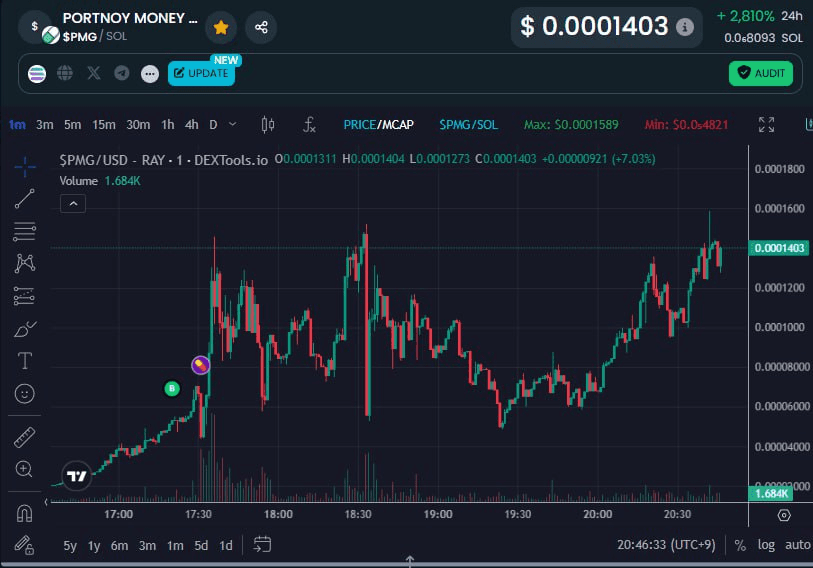Set range to 5d
Viewport: 813px width, 568px height.
pos(201,545)
